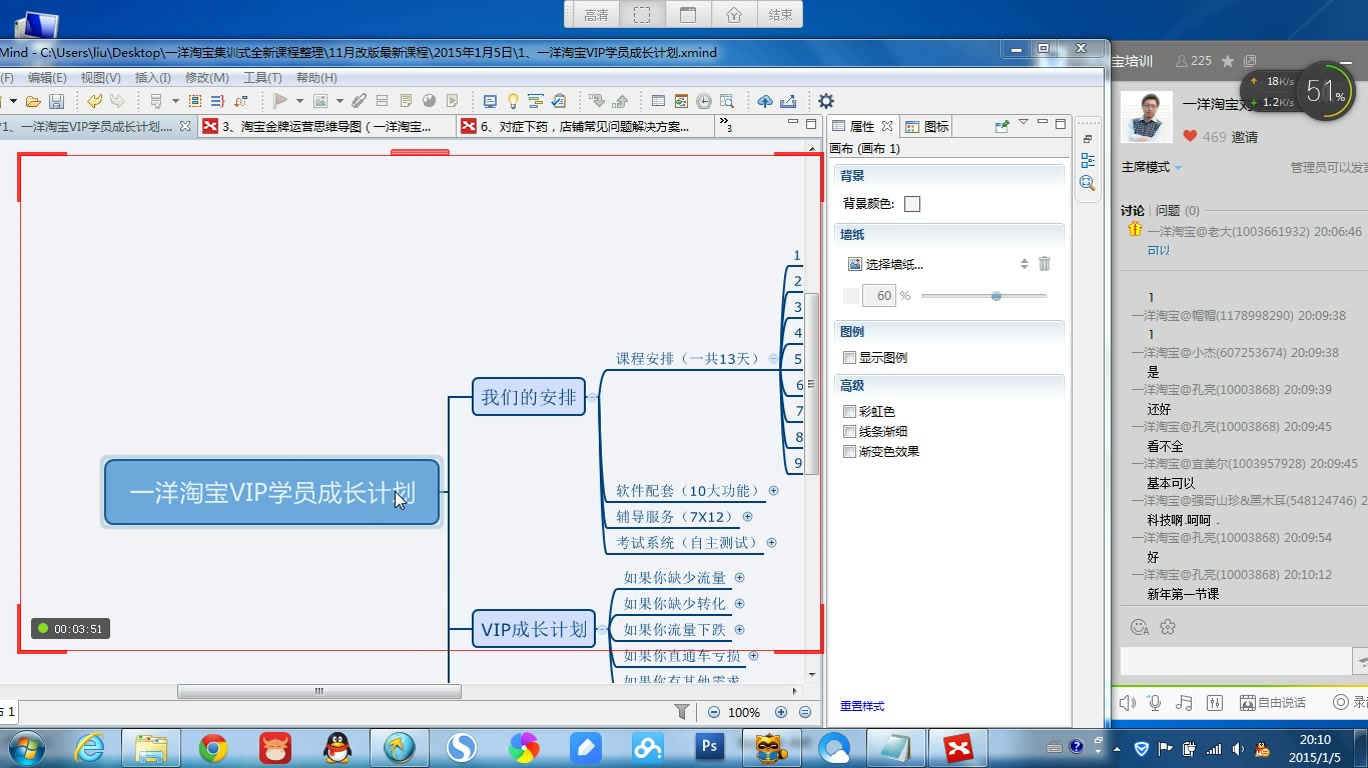Screen dimensions: 1368x768
Task: Enable the 显示图例 checkbox
Action: [850, 358]
